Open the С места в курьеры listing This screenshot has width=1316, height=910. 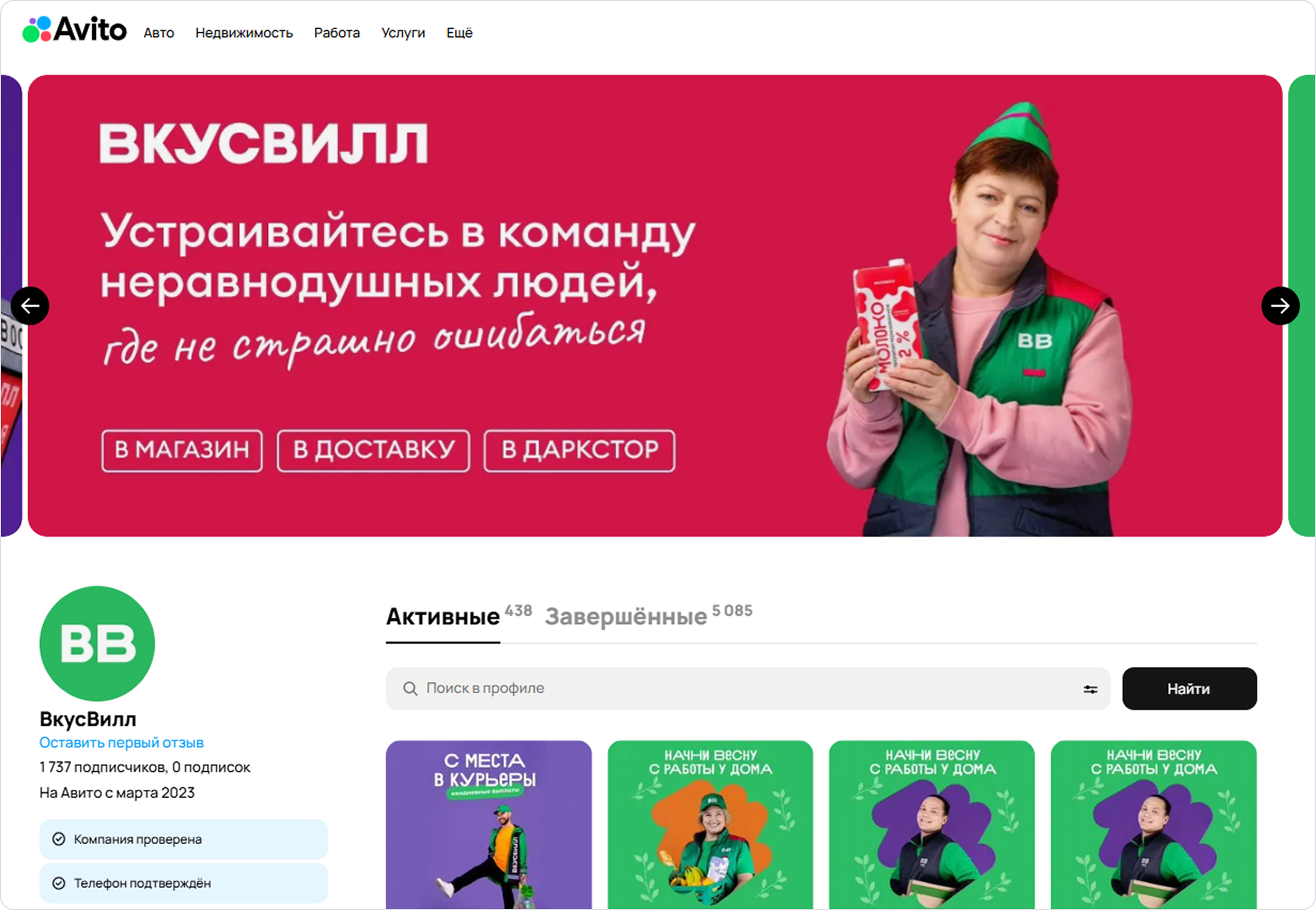pos(489,824)
